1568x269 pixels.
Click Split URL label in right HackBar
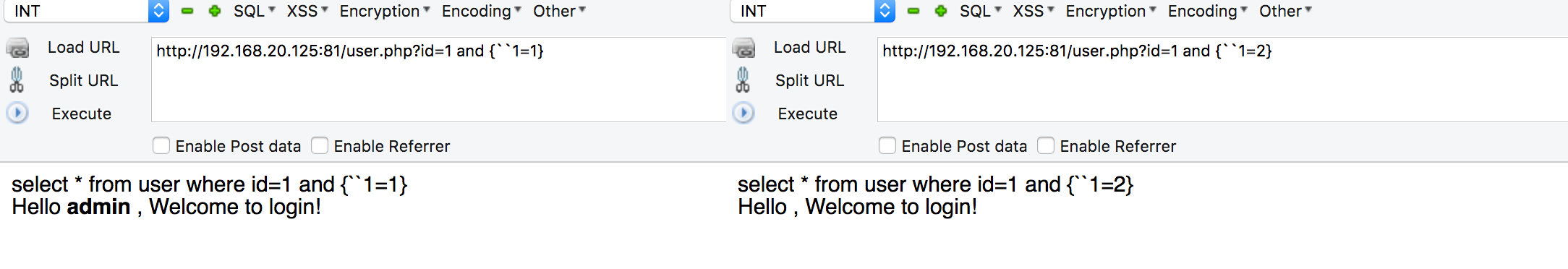(x=809, y=80)
